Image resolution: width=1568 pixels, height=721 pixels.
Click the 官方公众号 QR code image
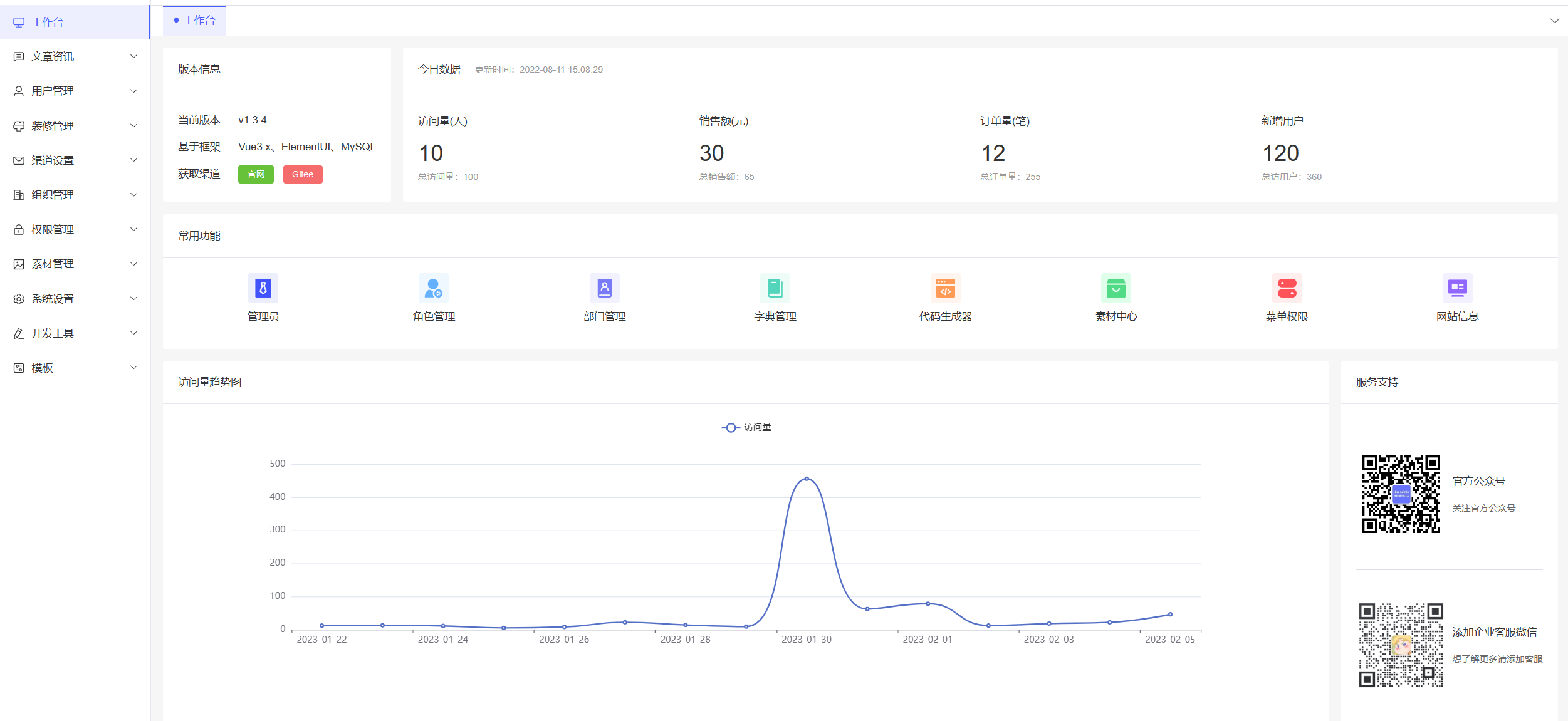point(1401,494)
